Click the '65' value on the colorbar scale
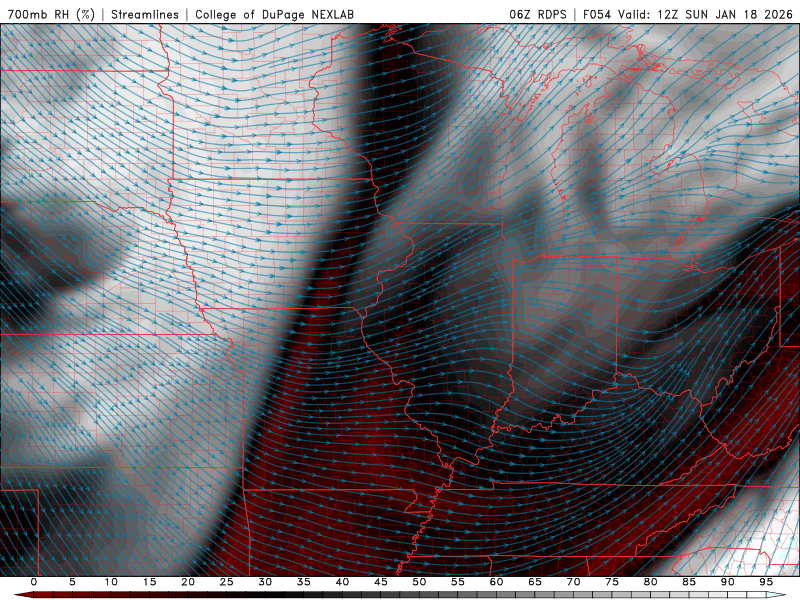Screen dimensions: 800x600 535,582
